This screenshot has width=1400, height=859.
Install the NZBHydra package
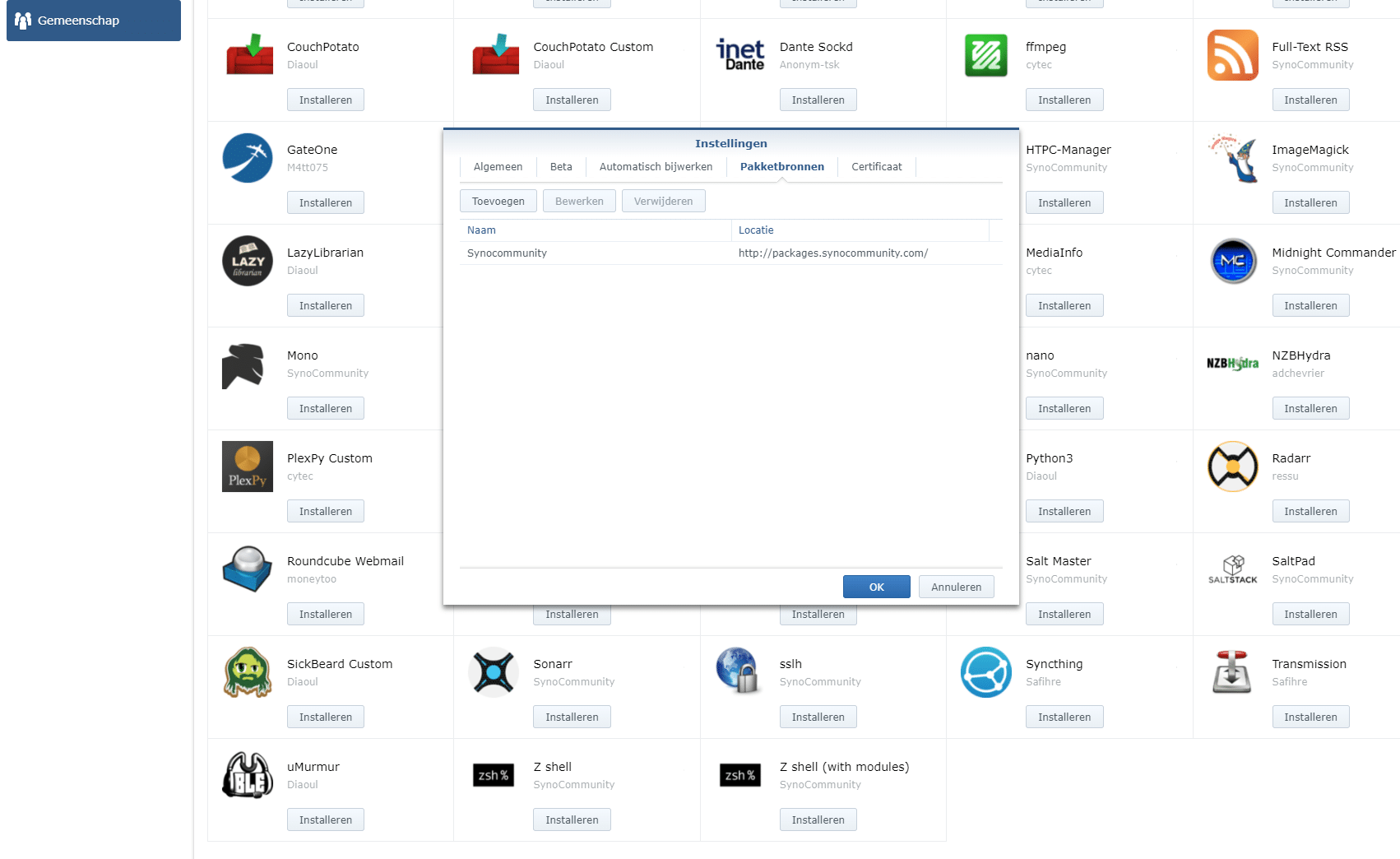1311,408
